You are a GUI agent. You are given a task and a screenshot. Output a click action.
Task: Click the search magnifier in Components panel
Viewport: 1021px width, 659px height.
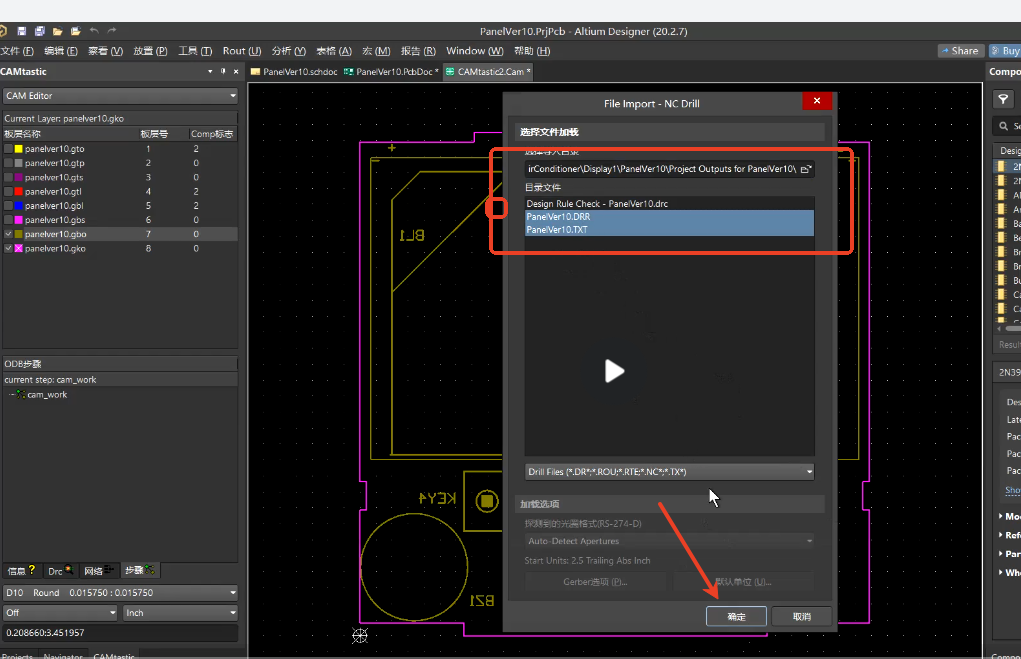[1003, 126]
